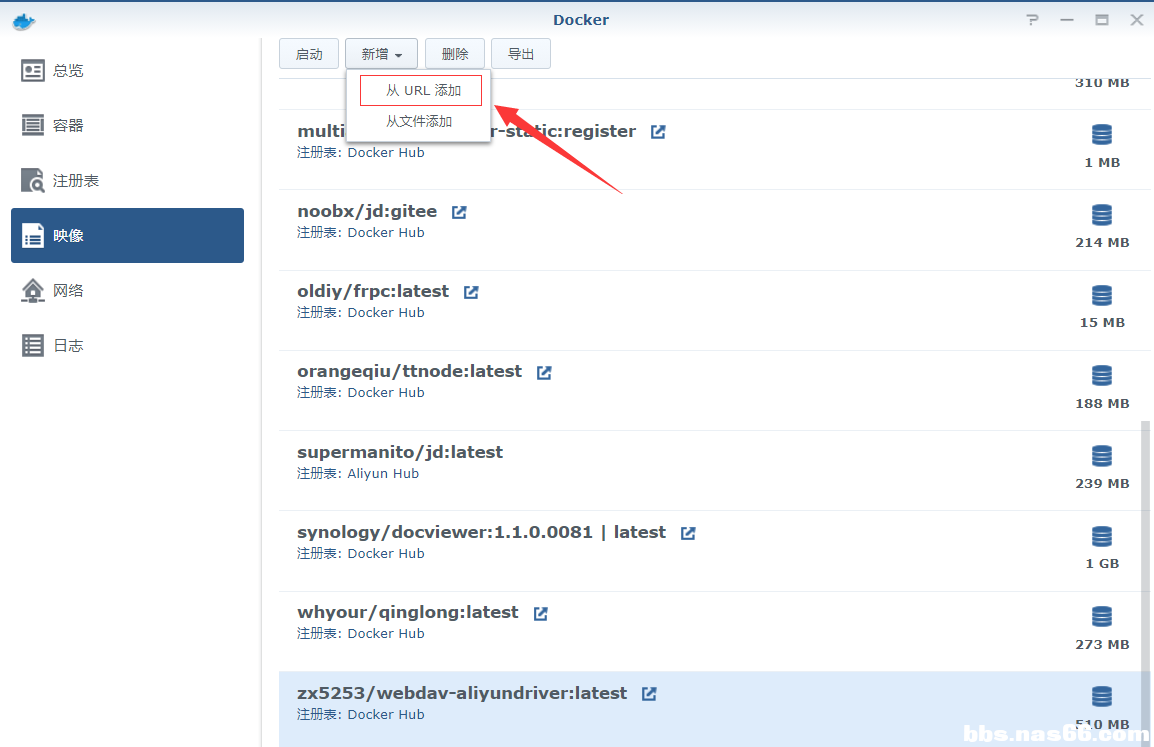Open external link for noobx/jd:gitee
The height and width of the screenshot is (747, 1154).
pyautogui.click(x=459, y=212)
